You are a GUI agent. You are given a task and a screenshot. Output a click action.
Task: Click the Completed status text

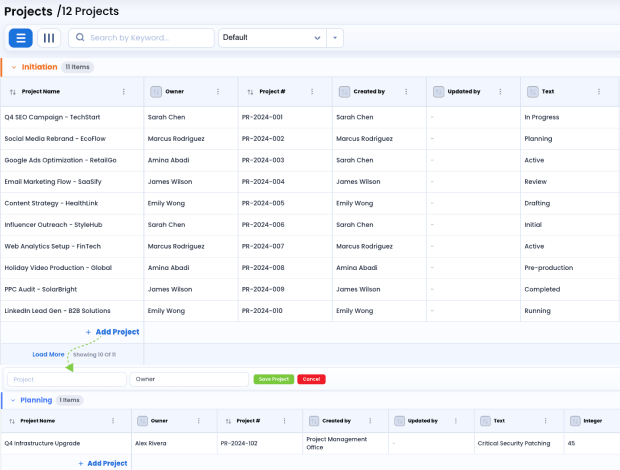click(542, 290)
